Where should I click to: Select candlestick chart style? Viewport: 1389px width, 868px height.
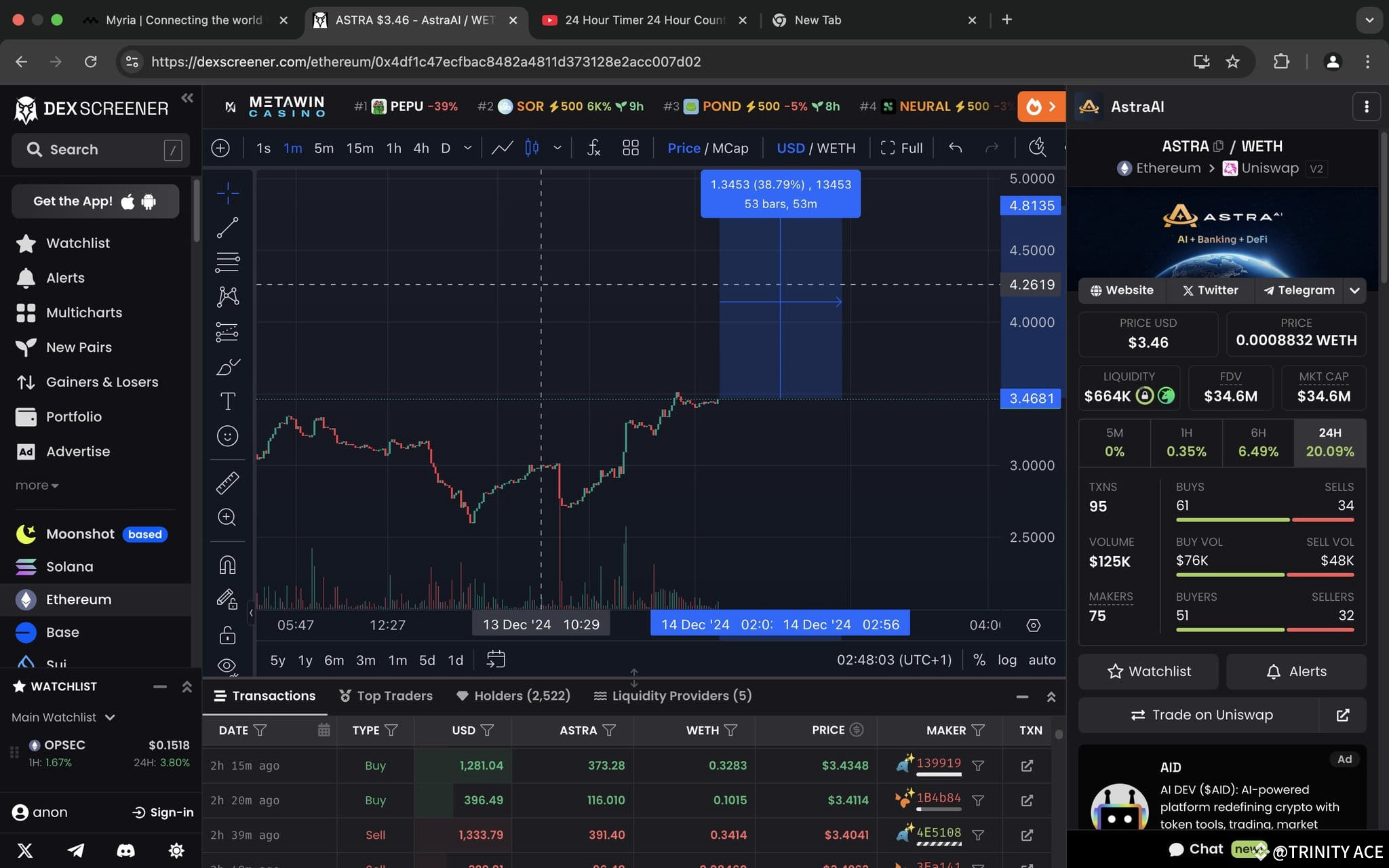click(532, 148)
